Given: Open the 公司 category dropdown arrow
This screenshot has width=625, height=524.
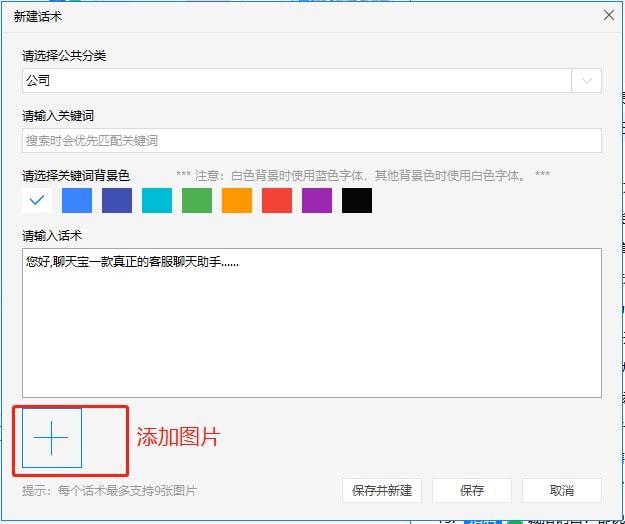Looking at the screenshot, I should 586,81.
